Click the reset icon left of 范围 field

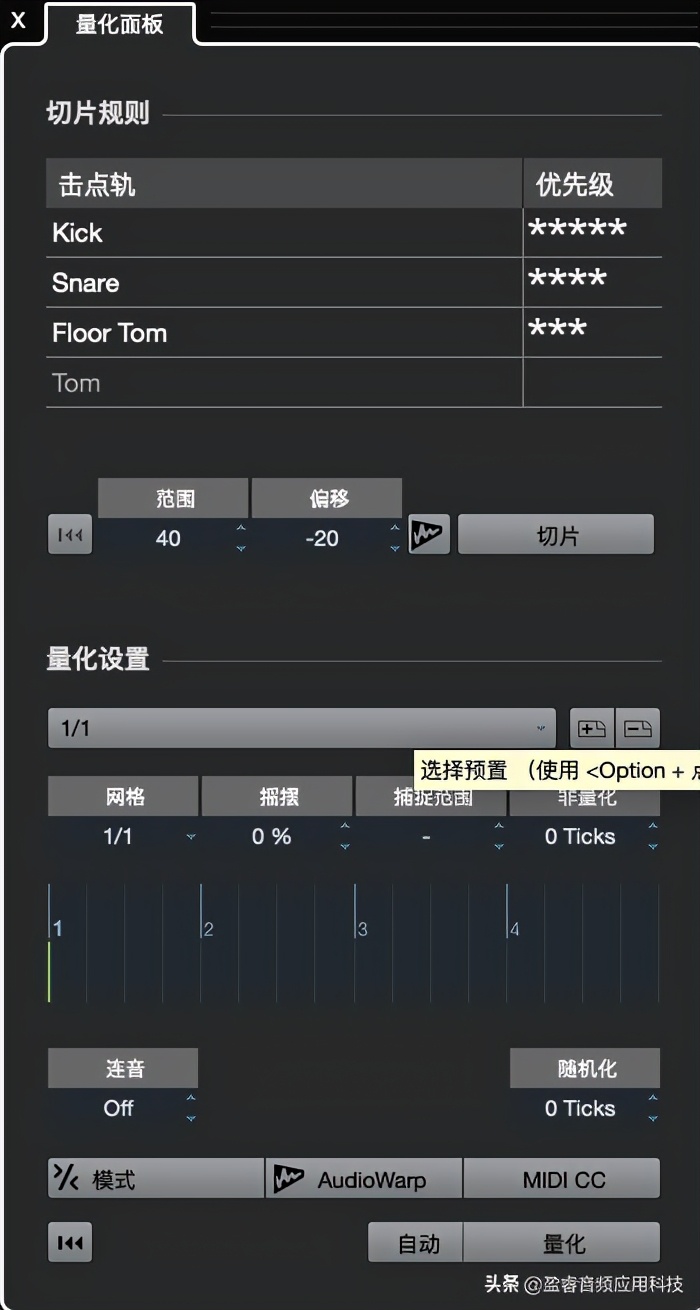pyautogui.click(x=69, y=534)
